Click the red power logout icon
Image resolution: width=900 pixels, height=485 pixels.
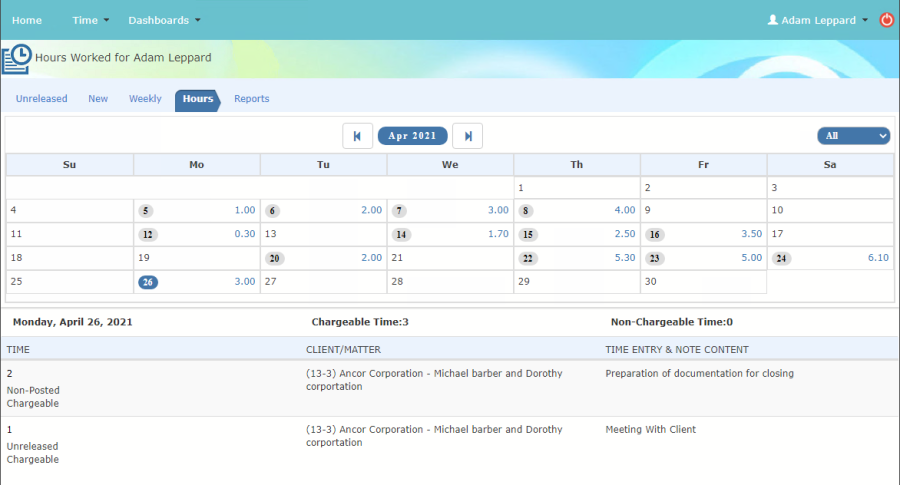coord(887,20)
